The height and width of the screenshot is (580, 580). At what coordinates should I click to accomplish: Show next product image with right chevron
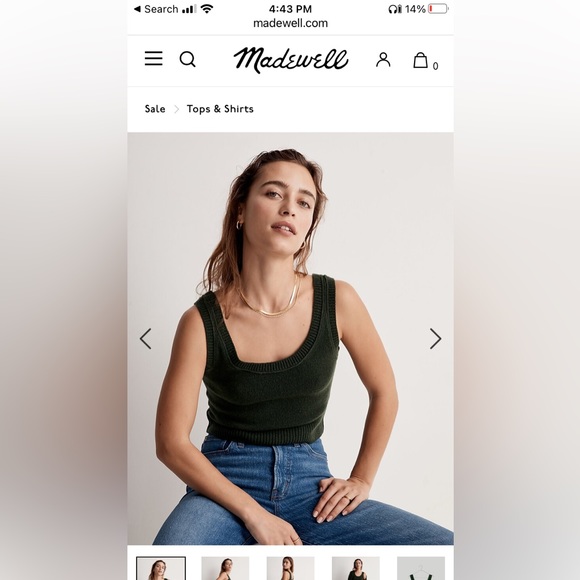point(435,338)
